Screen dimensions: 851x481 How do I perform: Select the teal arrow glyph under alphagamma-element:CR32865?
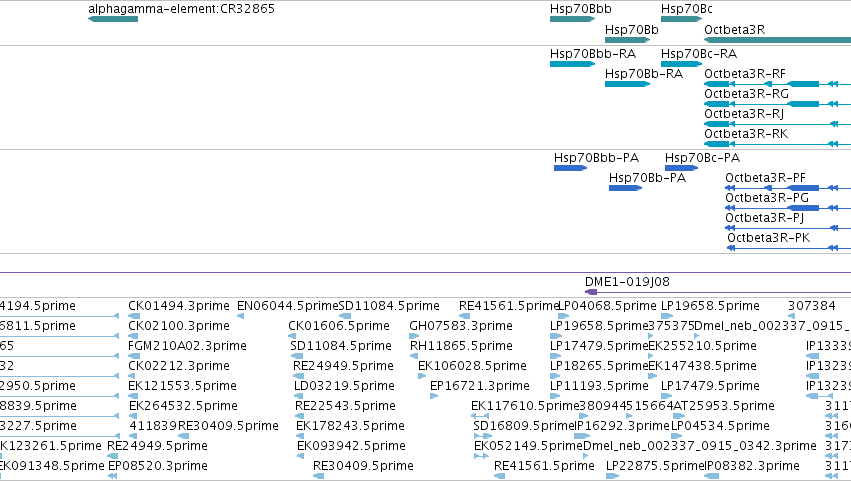[x=113, y=19]
